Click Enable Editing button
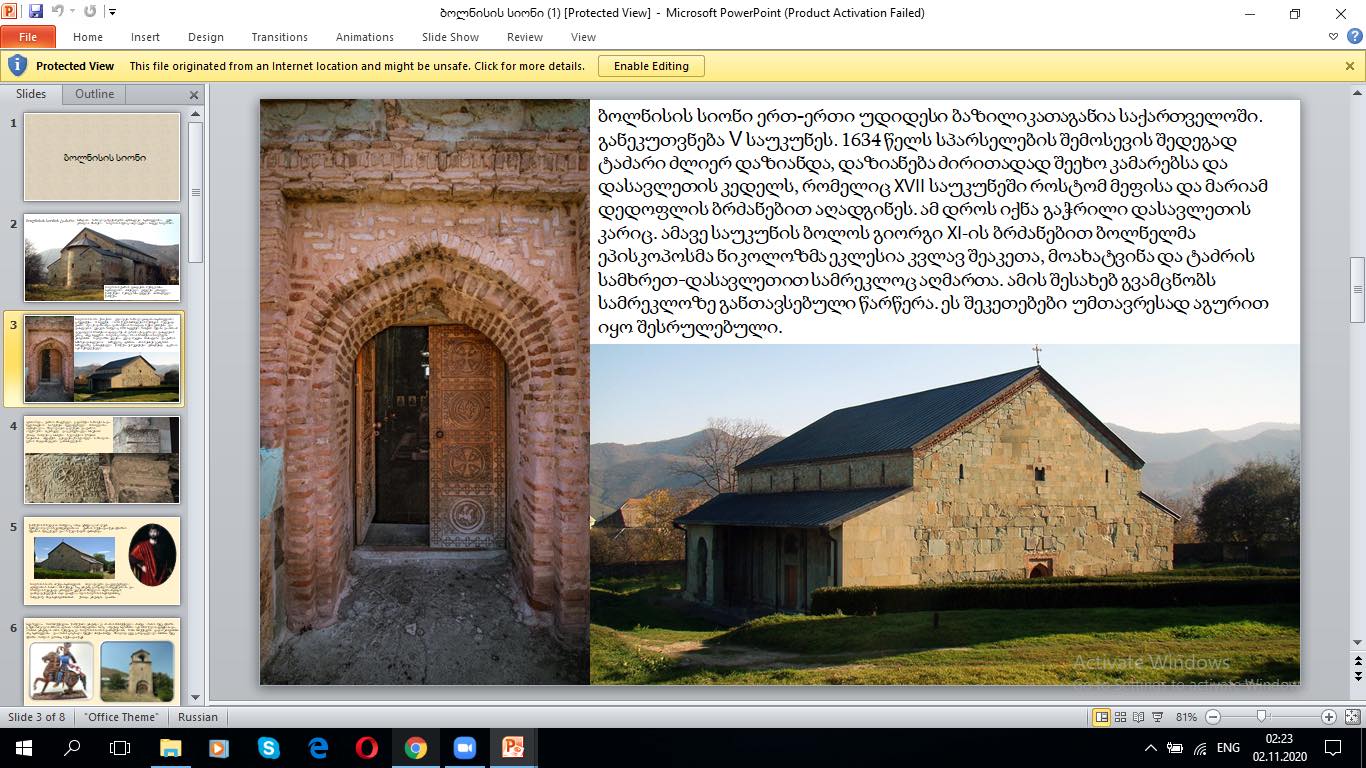The height and width of the screenshot is (768, 1366). click(x=651, y=66)
